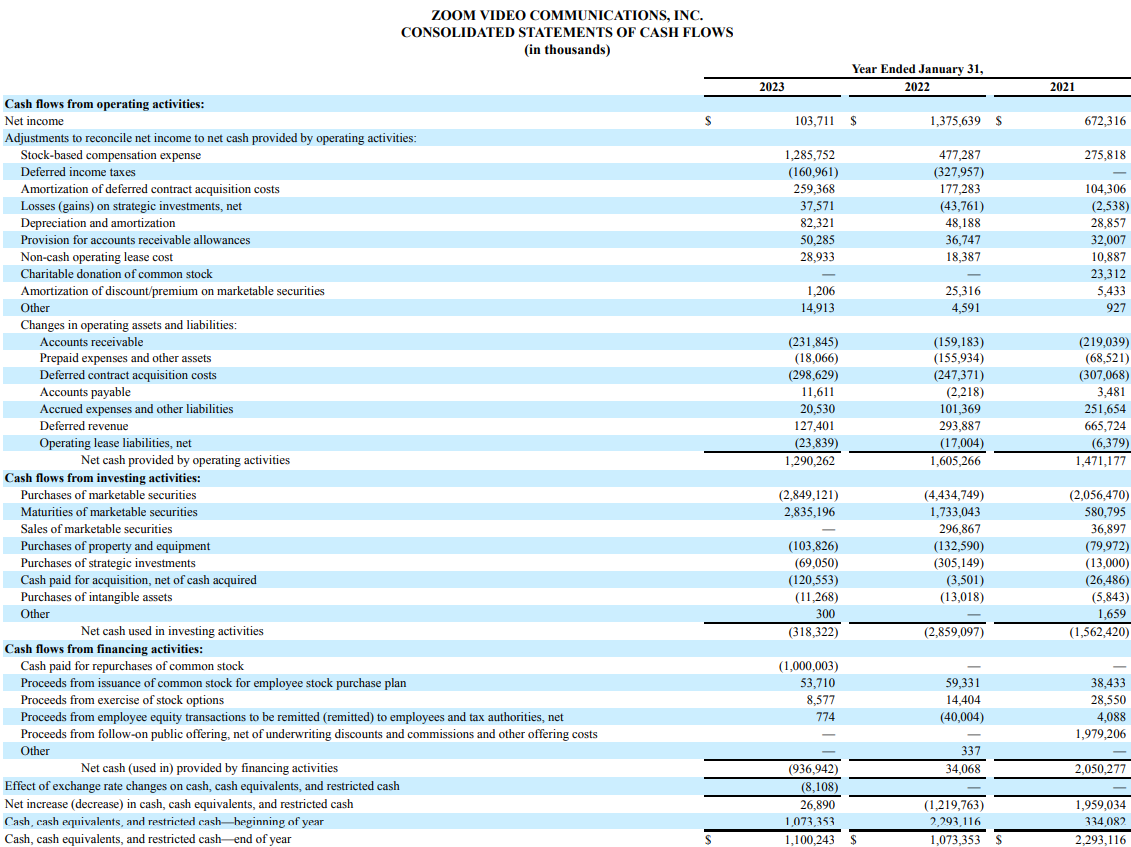The width and height of the screenshot is (1131, 847).
Task: Click 'Cash flows from financing activities:' heading
Action: 104,649
